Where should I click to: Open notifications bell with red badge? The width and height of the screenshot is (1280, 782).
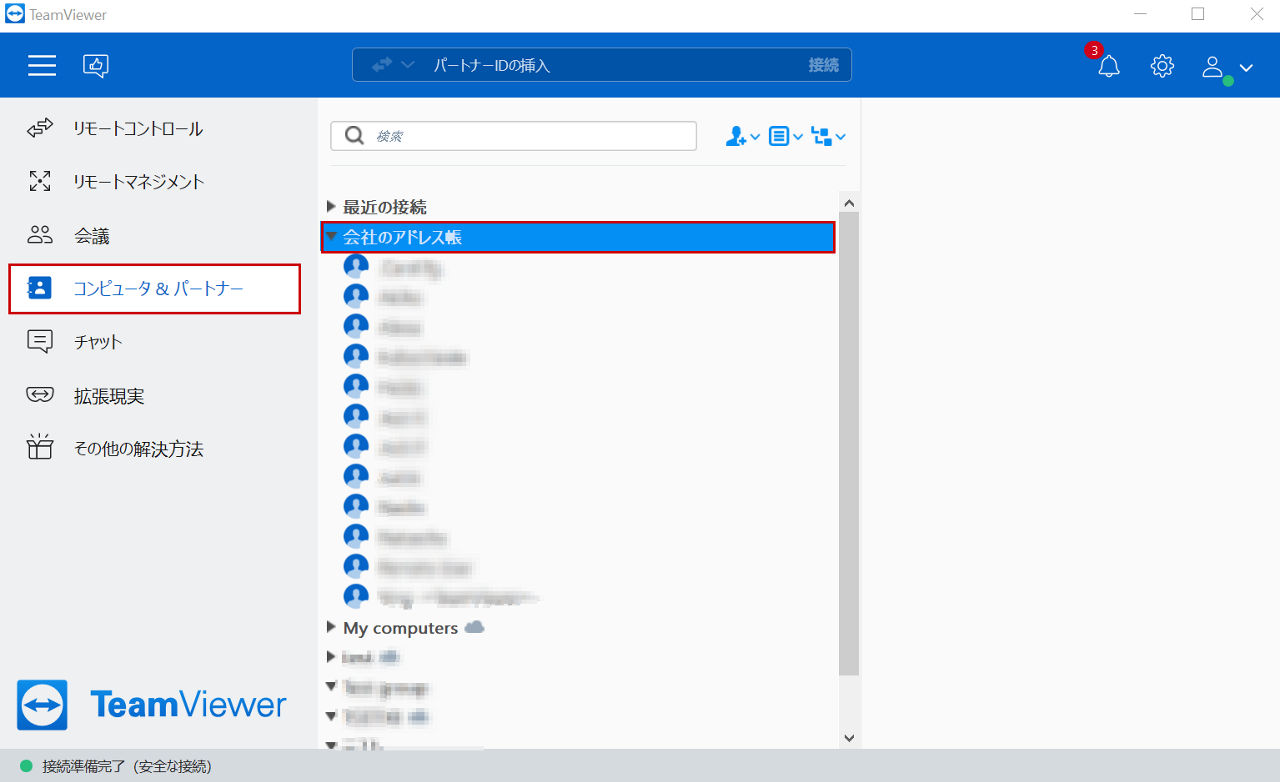click(x=1108, y=66)
